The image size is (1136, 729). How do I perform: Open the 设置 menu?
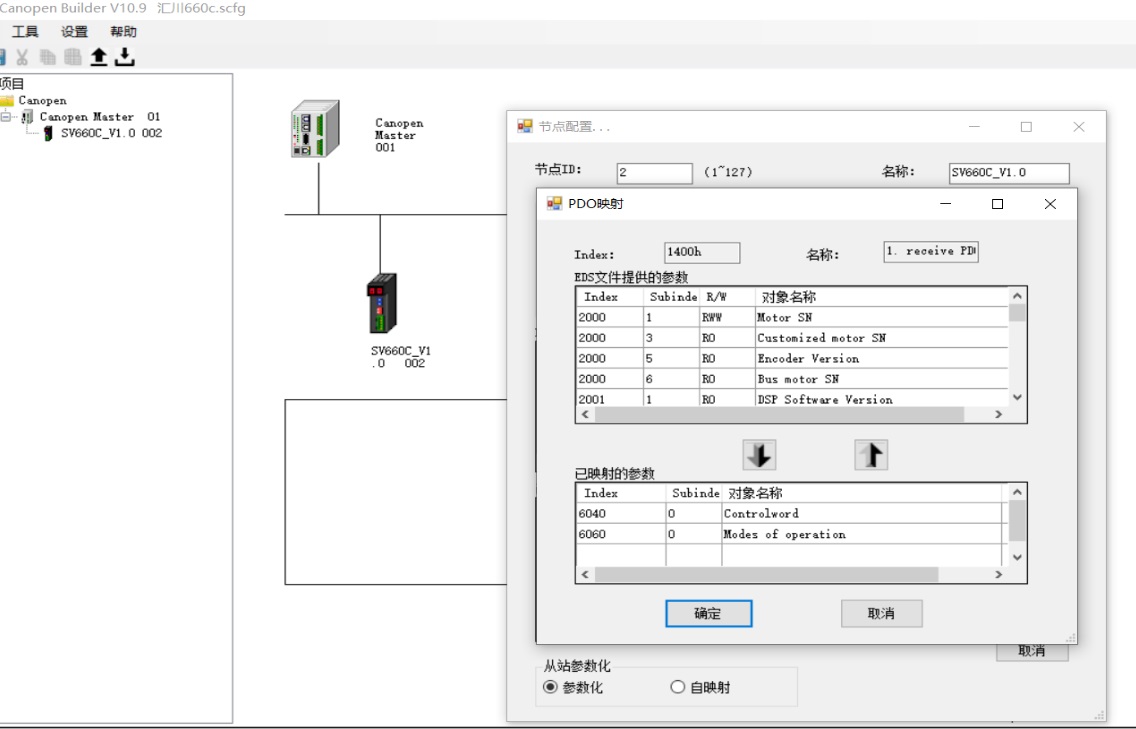tap(75, 32)
